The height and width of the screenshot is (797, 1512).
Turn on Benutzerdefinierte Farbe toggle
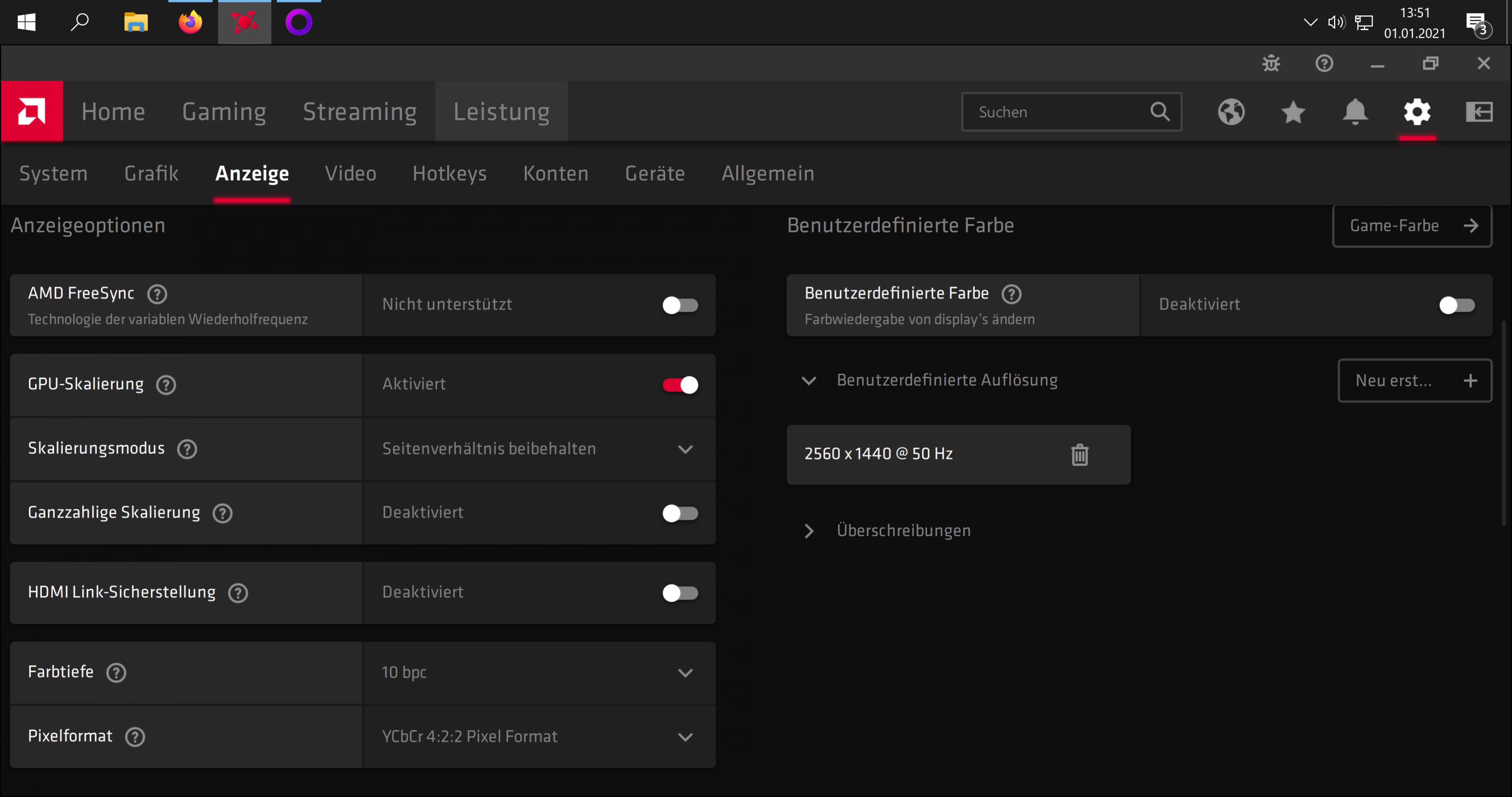(x=1457, y=305)
